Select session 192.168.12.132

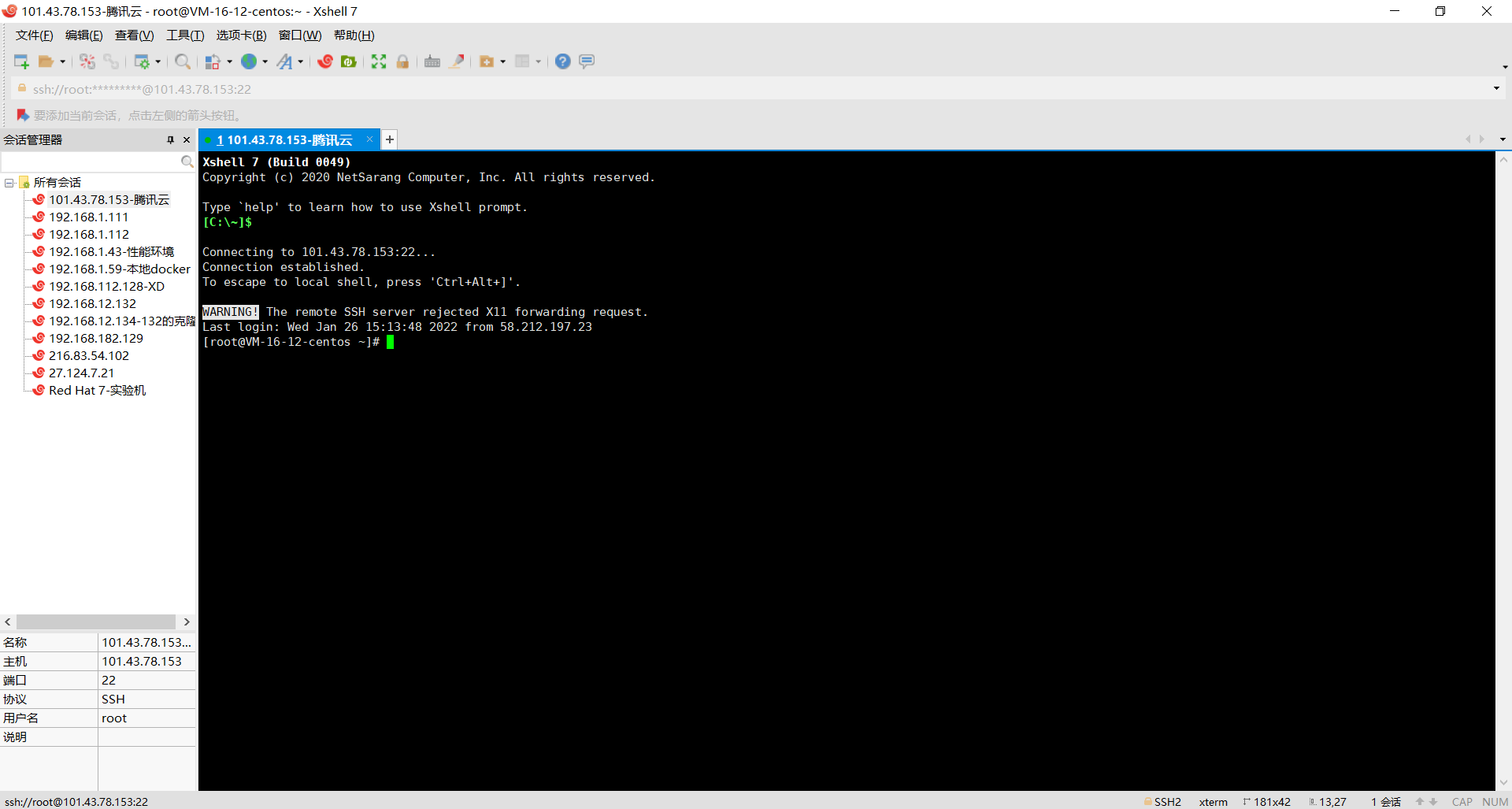click(92, 304)
